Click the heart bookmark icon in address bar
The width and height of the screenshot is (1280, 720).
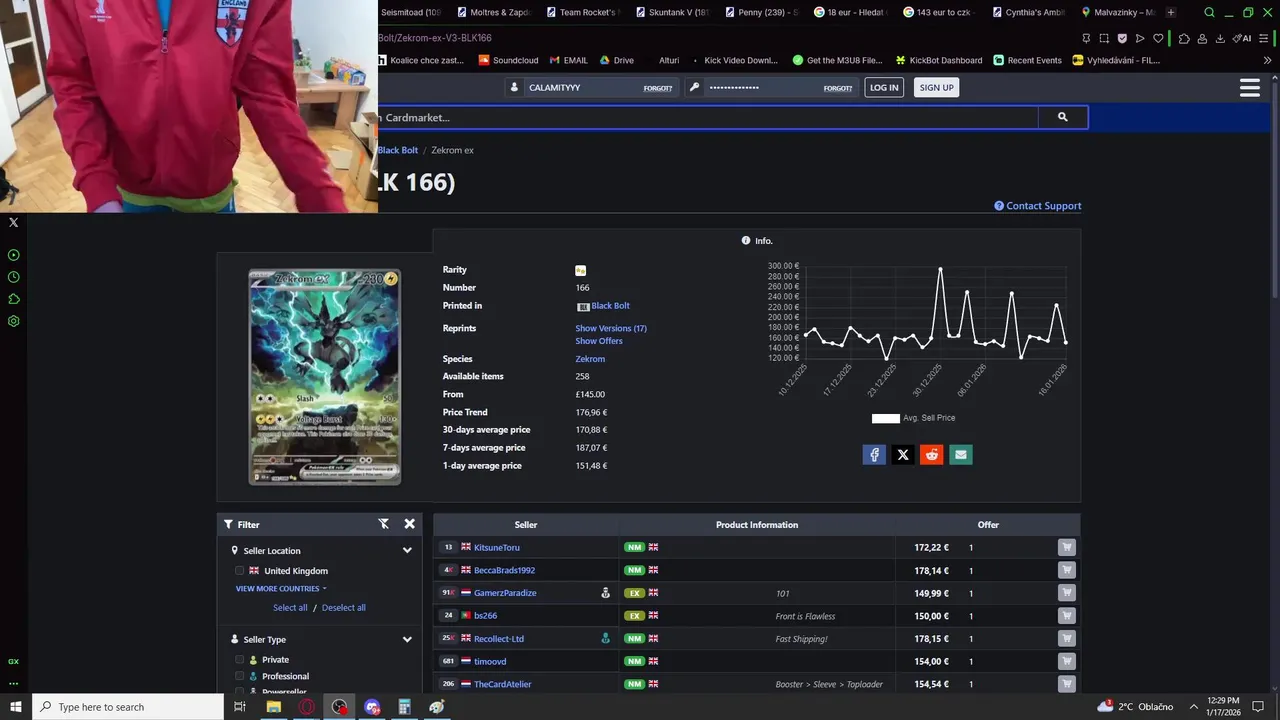tap(1158, 38)
